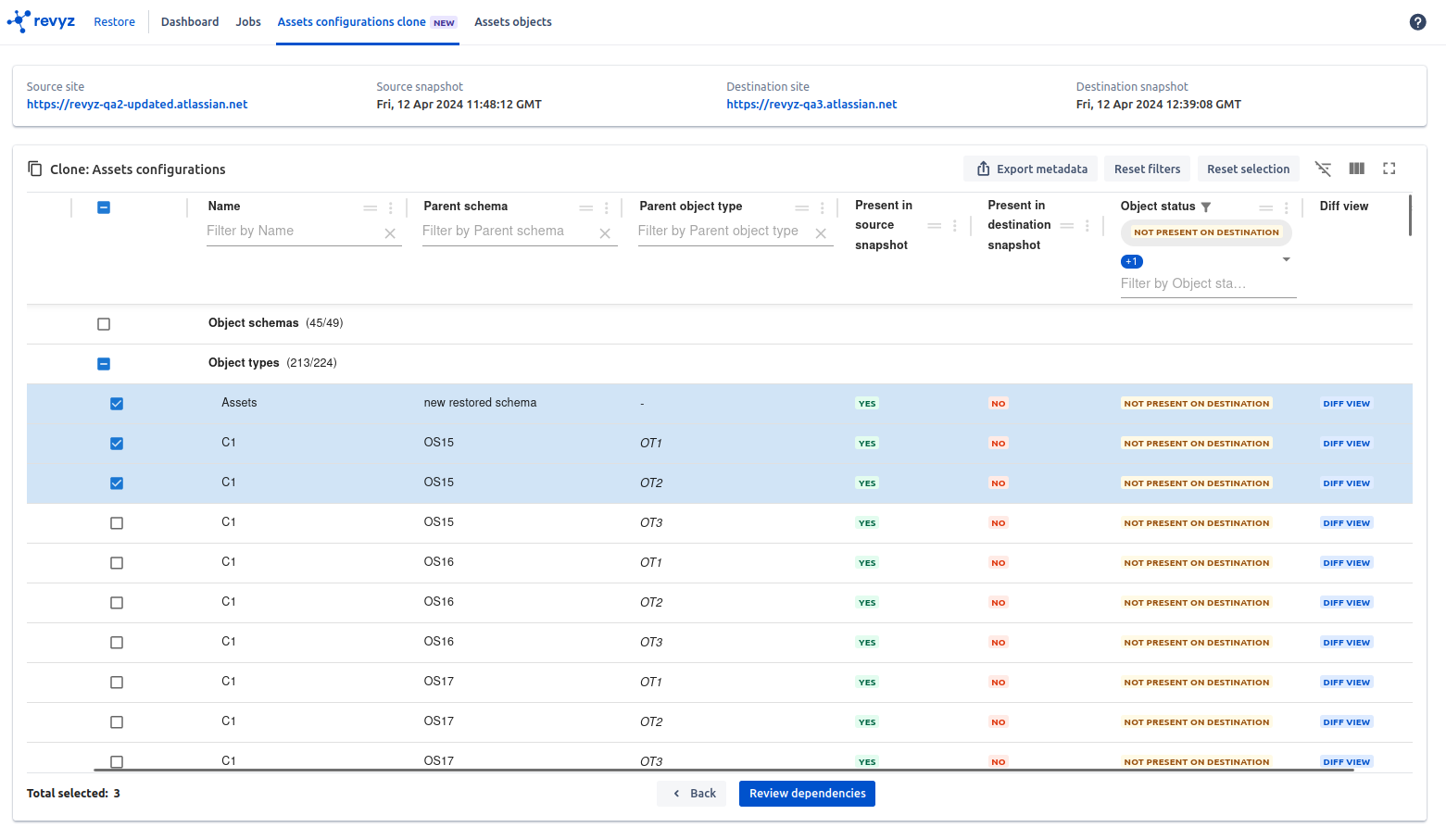1446x840 pixels.
Task: Click Export metadata button
Action: (1031, 169)
